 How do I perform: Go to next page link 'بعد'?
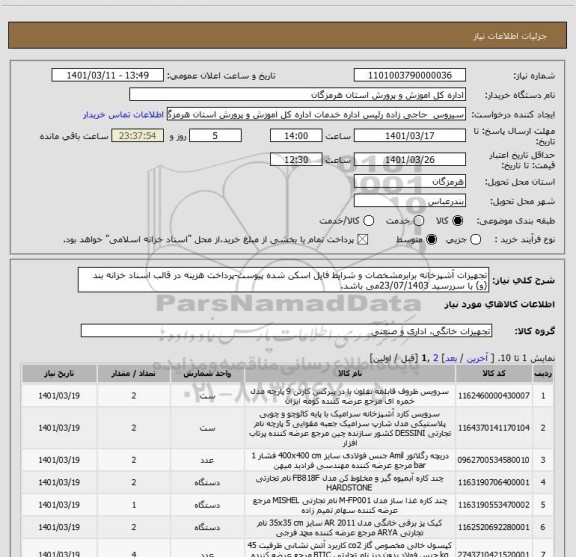[451, 358]
